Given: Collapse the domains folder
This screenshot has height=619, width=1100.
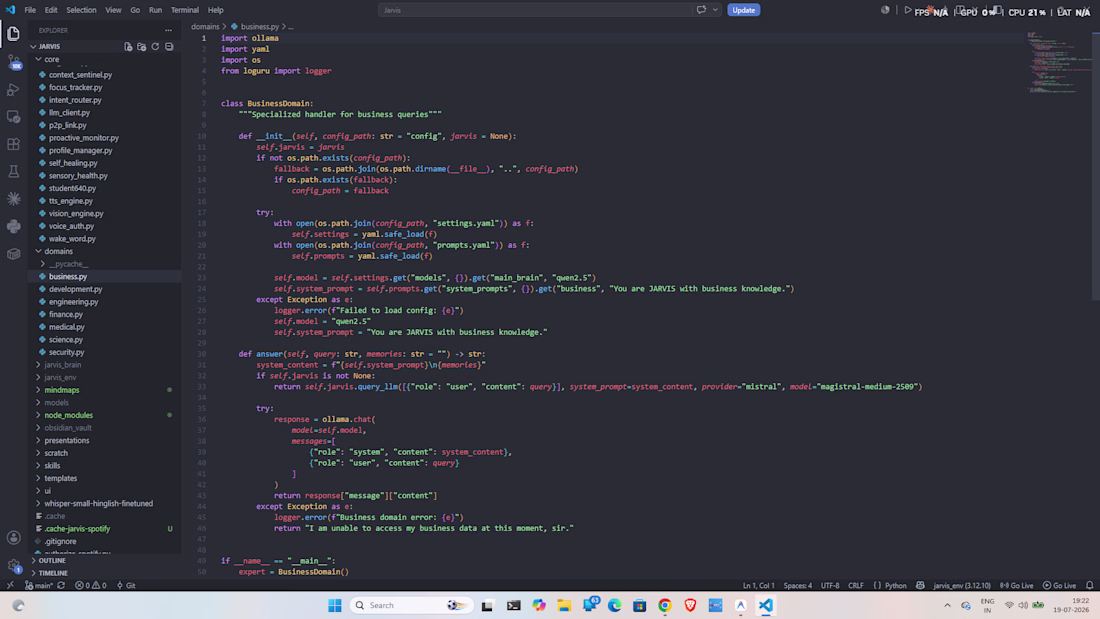Looking at the screenshot, I should tap(58, 251).
